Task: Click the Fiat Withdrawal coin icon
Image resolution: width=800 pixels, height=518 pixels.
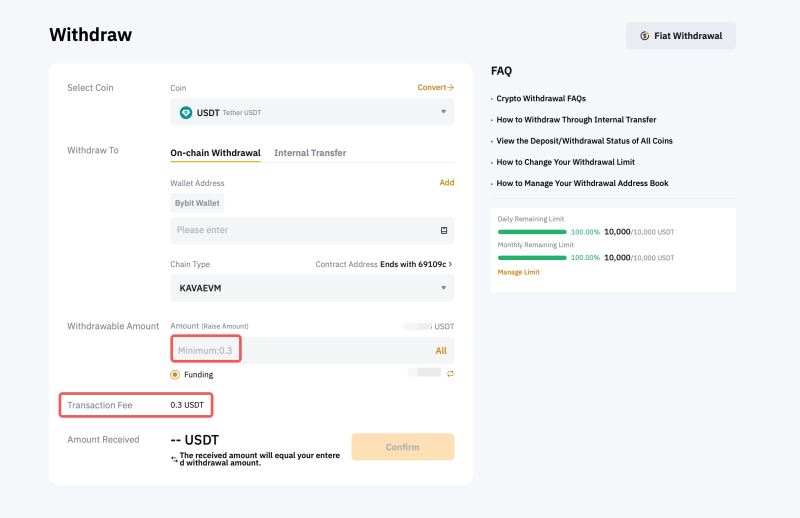Action: pos(645,36)
